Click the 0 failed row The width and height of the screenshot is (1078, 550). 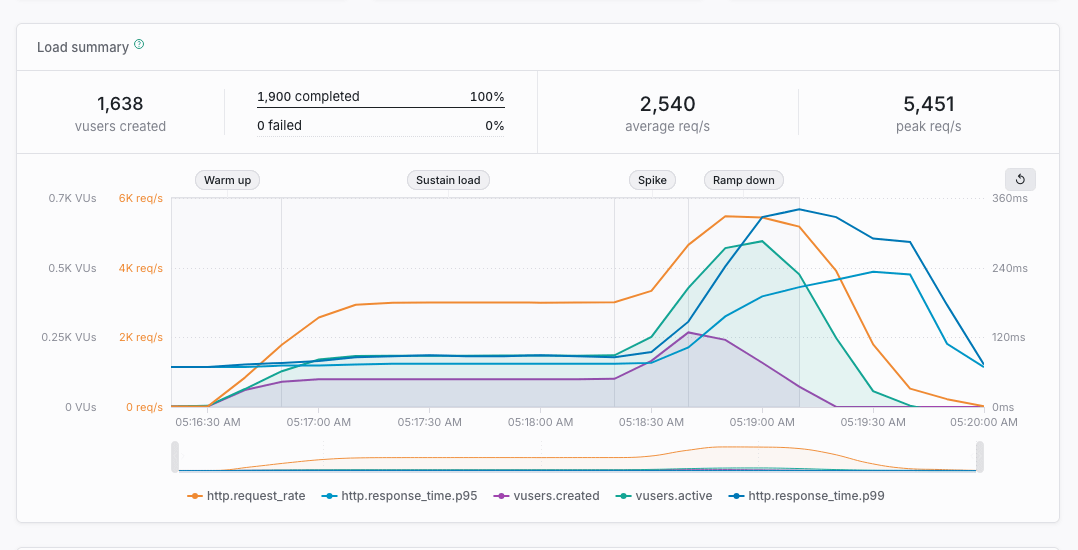380,126
